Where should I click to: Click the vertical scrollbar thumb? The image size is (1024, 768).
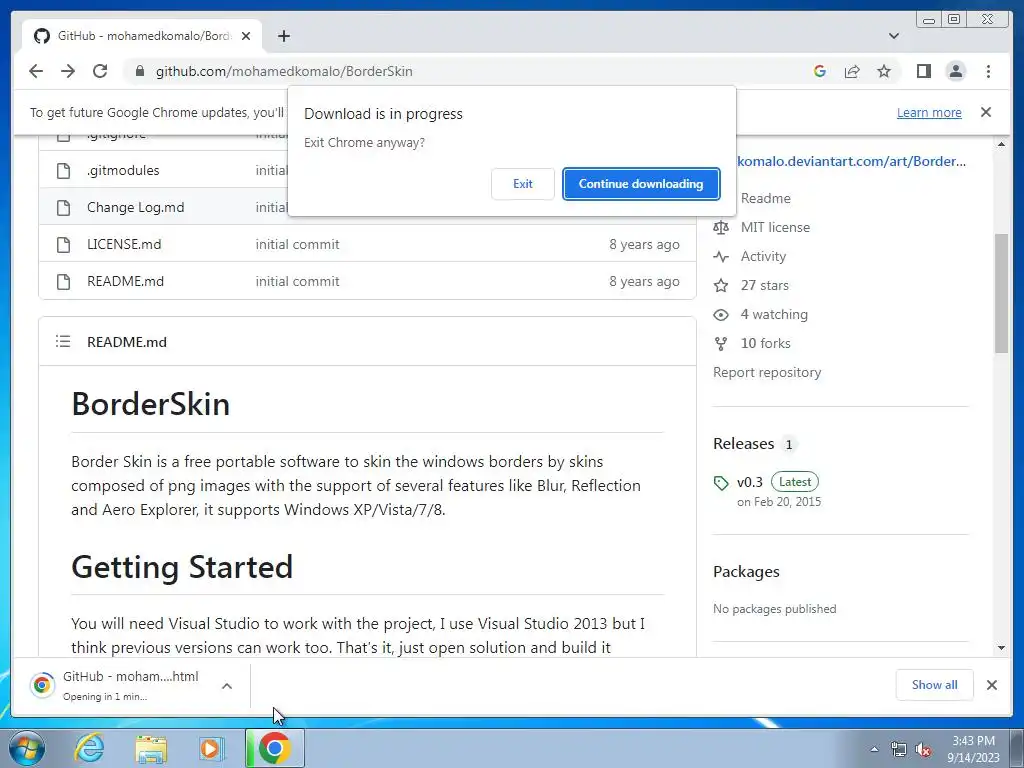(x=1001, y=293)
